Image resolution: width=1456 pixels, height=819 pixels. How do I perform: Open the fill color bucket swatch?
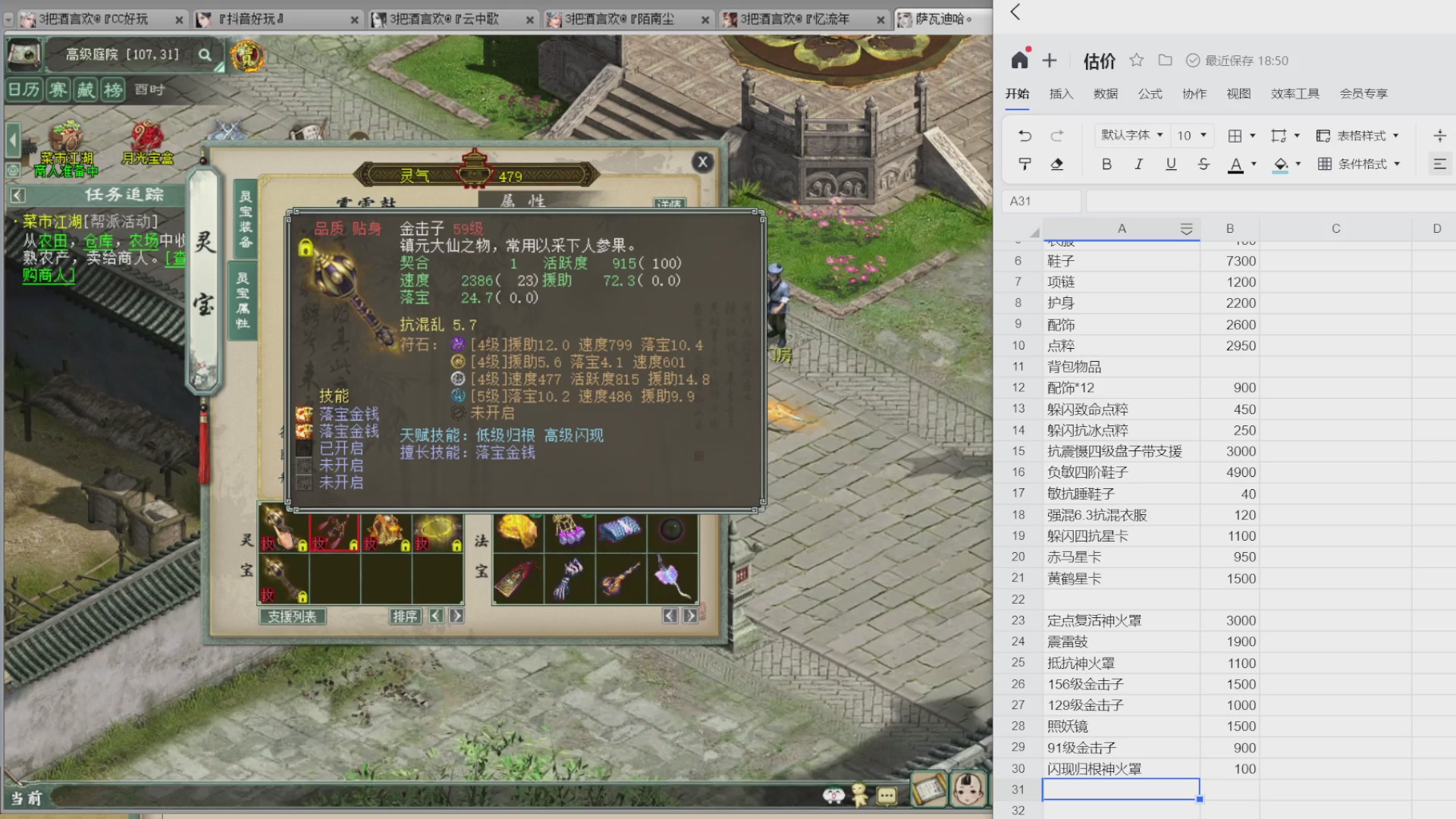tap(1281, 164)
